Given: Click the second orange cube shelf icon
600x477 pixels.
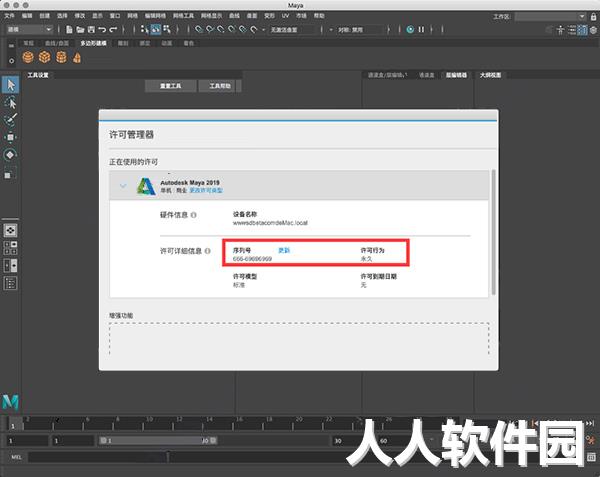Looking at the screenshot, I should (x=44, y=57).
